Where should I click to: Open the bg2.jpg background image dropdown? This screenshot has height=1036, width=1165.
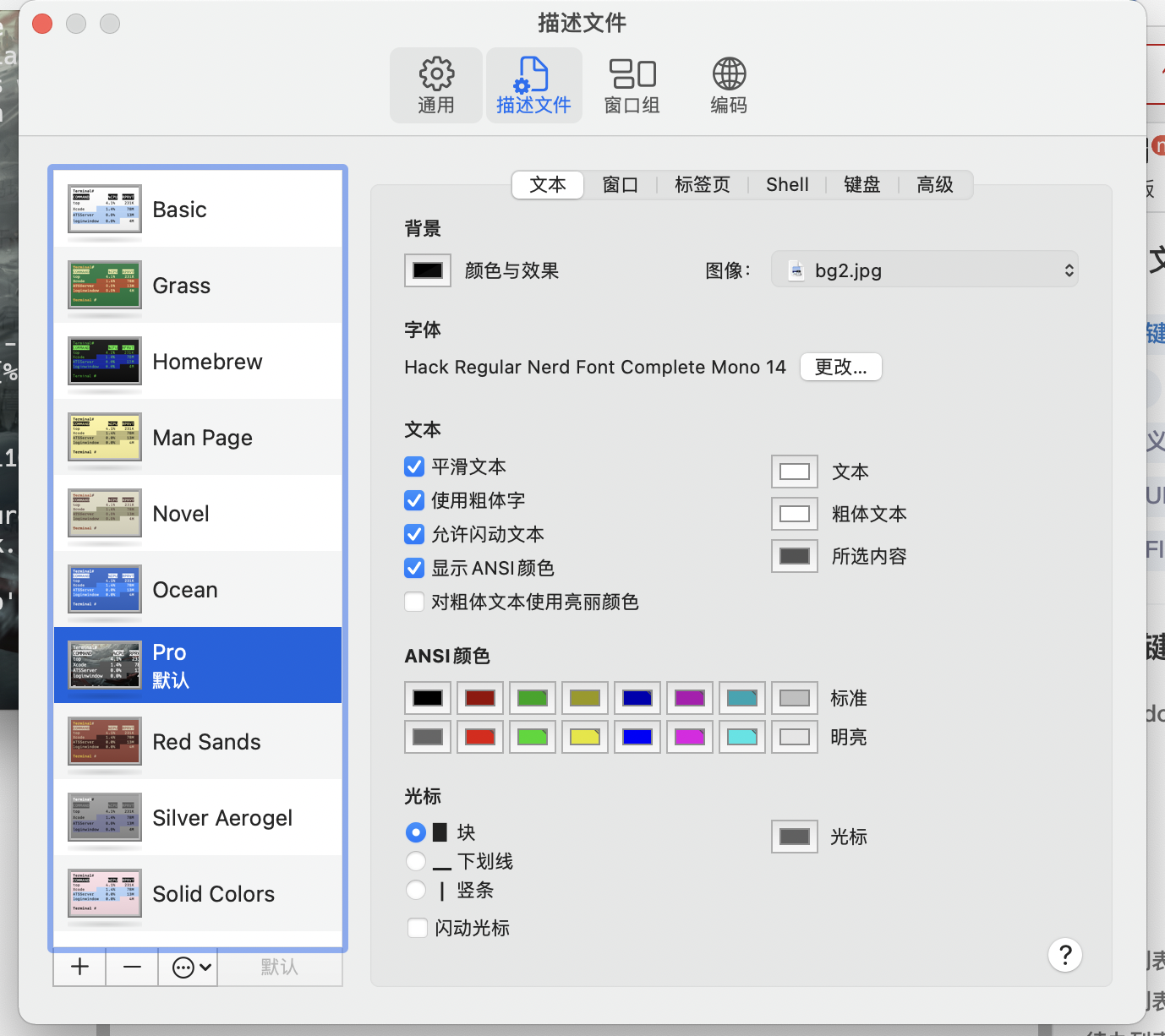click(925, 270)
